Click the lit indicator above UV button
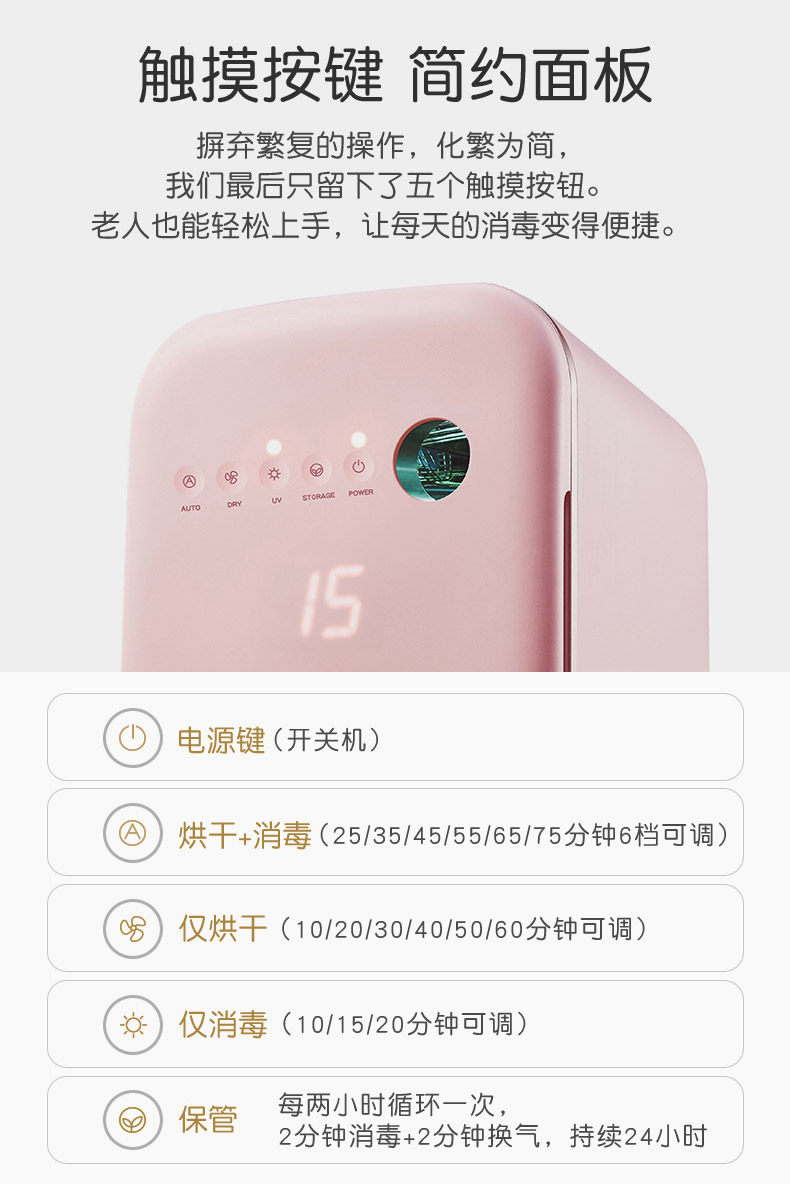 point(273,446)
